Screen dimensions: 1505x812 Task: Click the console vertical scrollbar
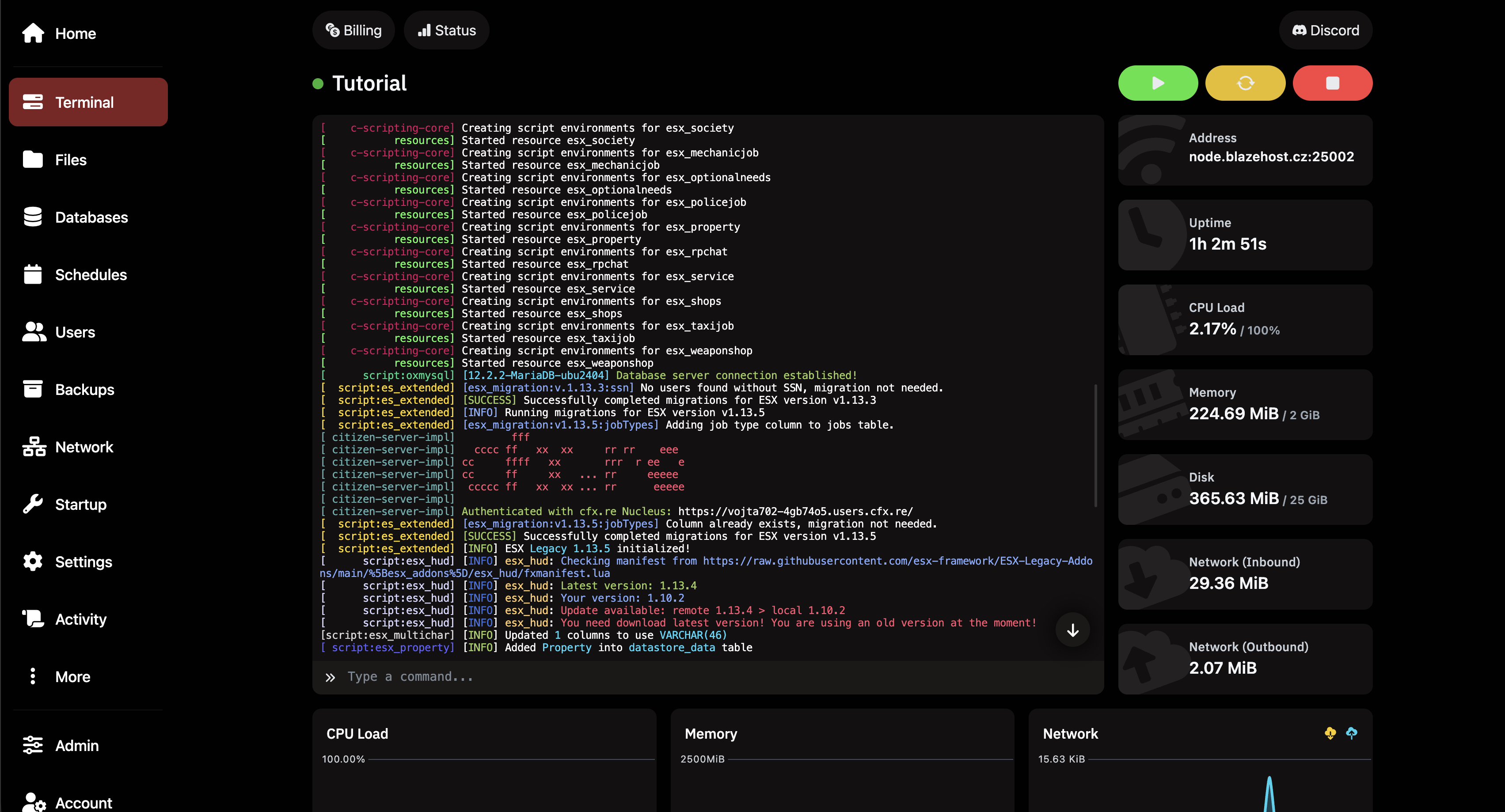pos(1095,445)
